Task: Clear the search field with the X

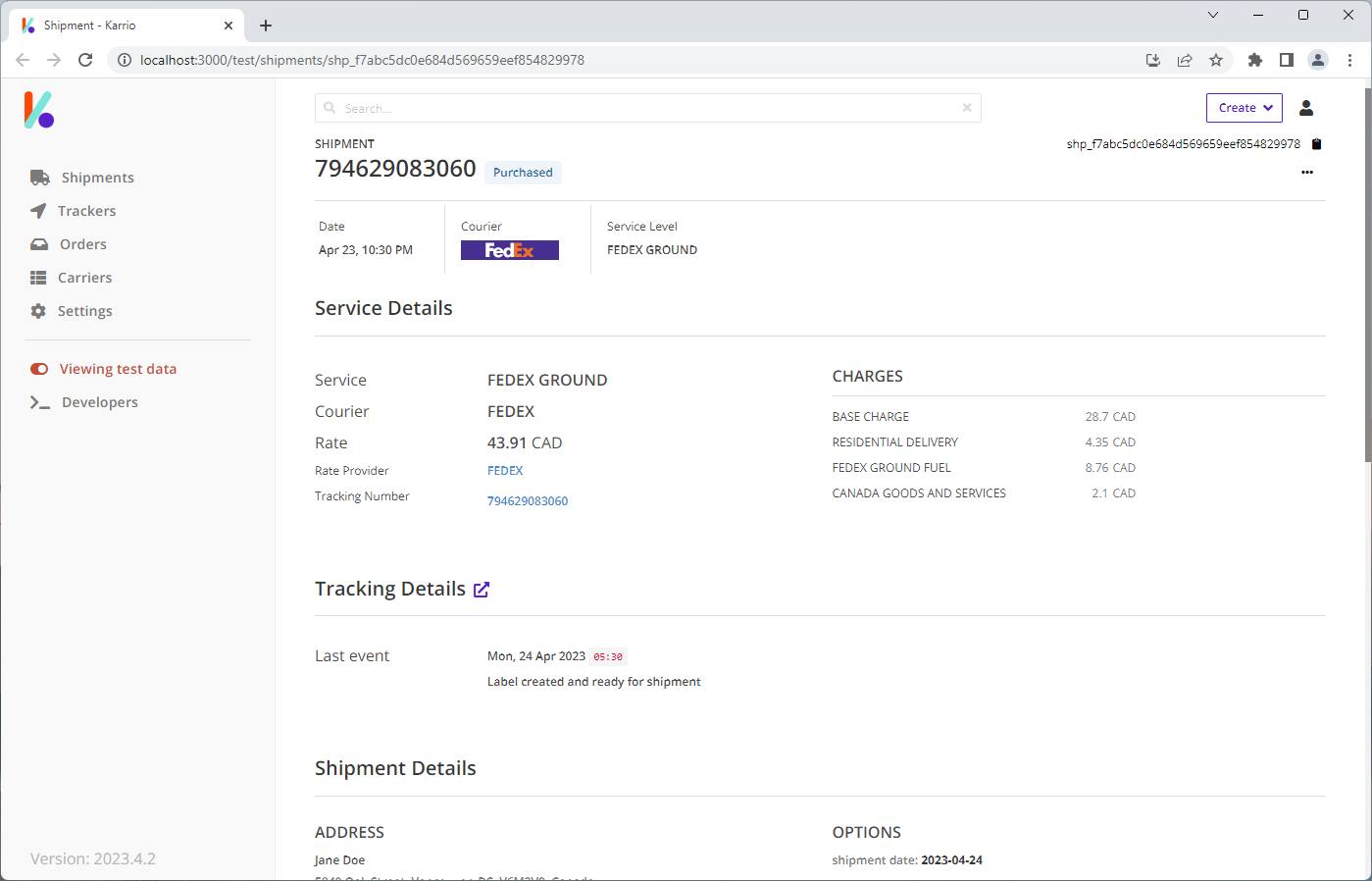Action: (967, 108)
